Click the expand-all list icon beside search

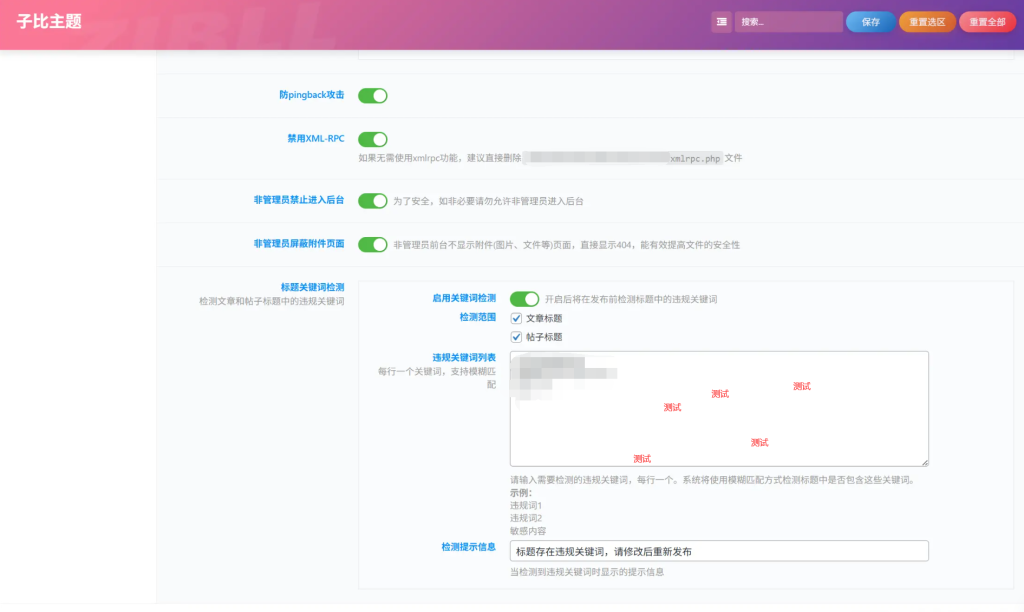721,22
